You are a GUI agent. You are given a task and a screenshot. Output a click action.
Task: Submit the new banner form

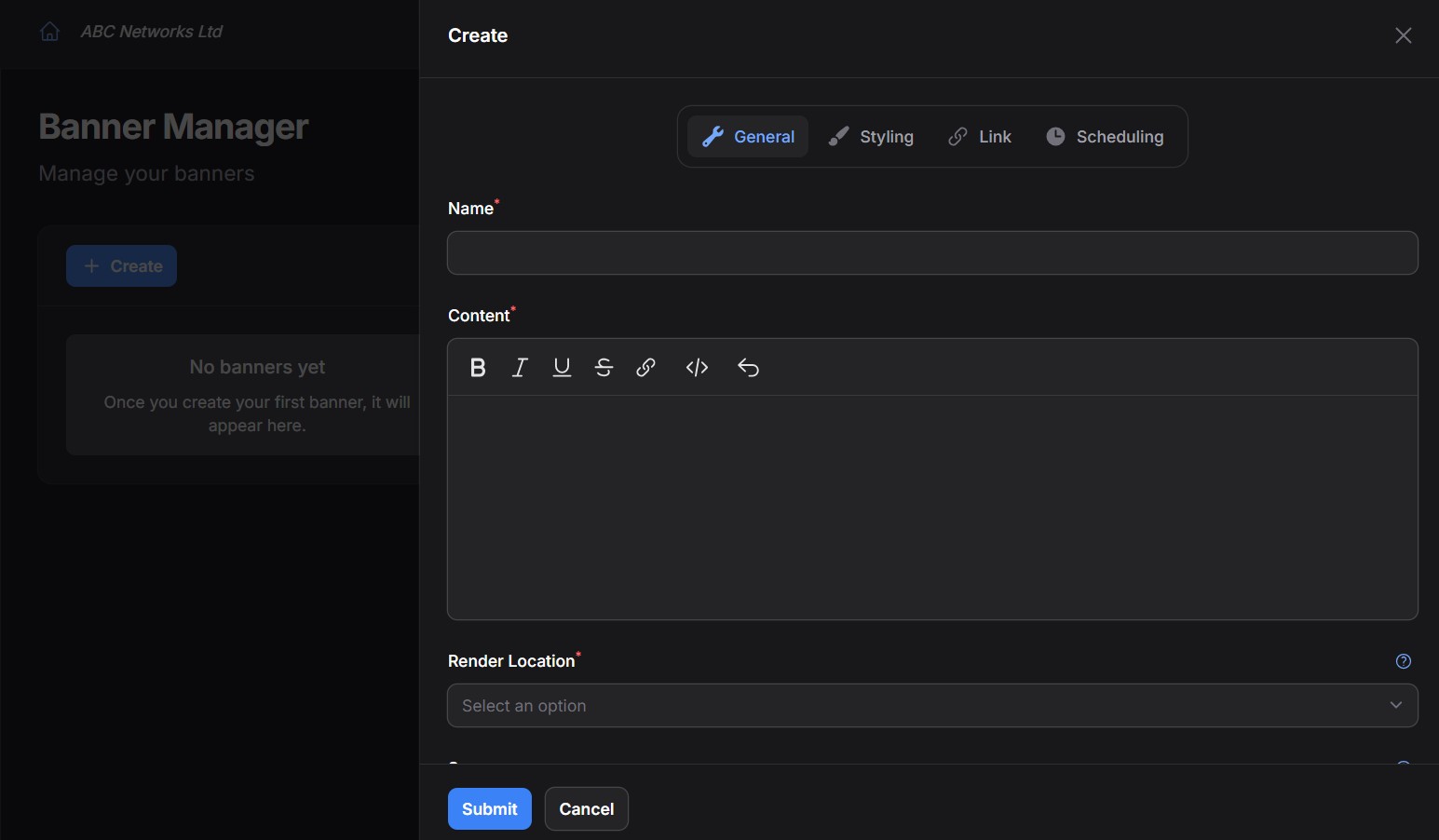pos(489,808)
